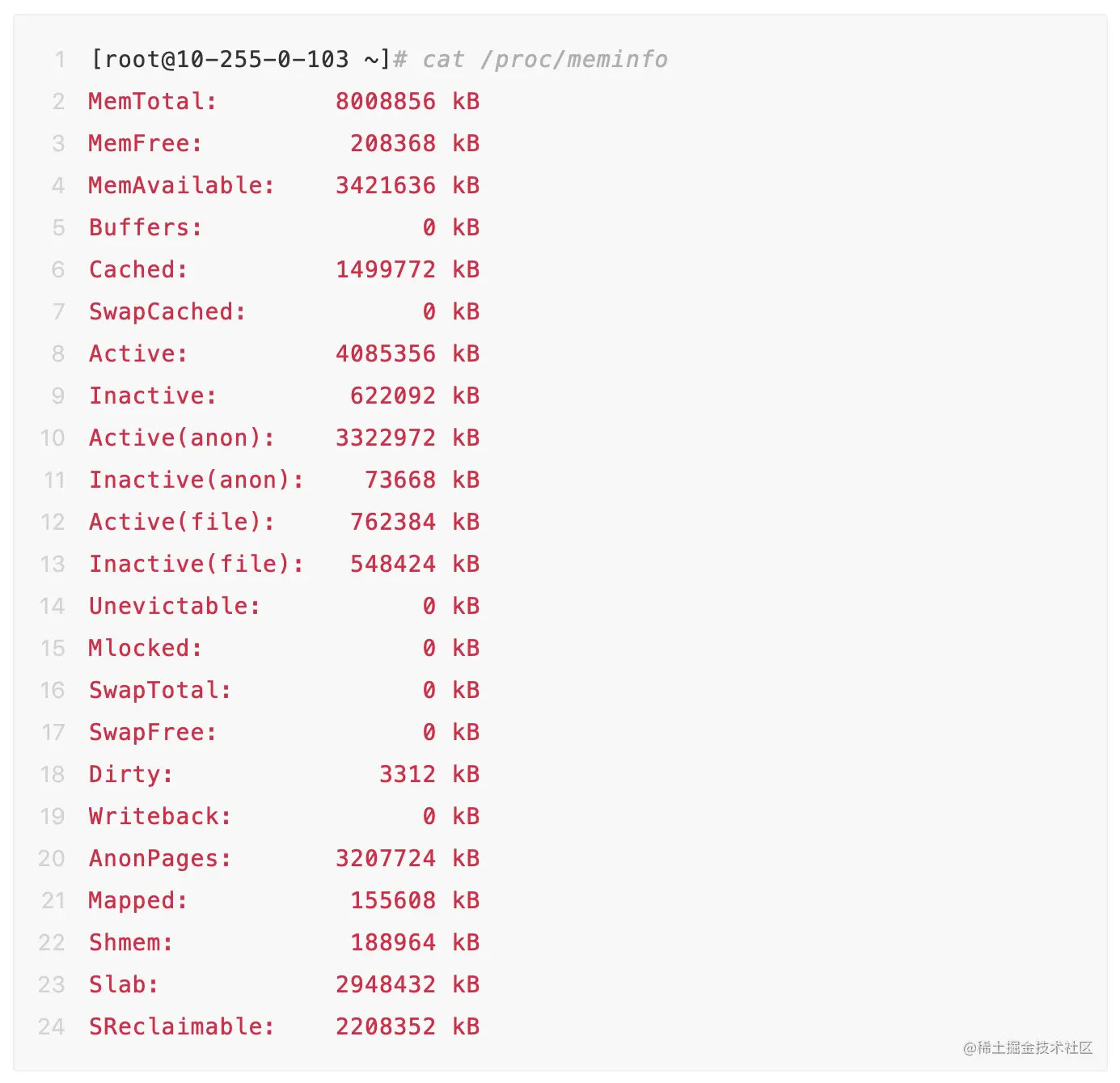This screenshot has width=1120, height=1083.
Task: Click the SReclaimable label
Action: click(x=181, y=1027)
